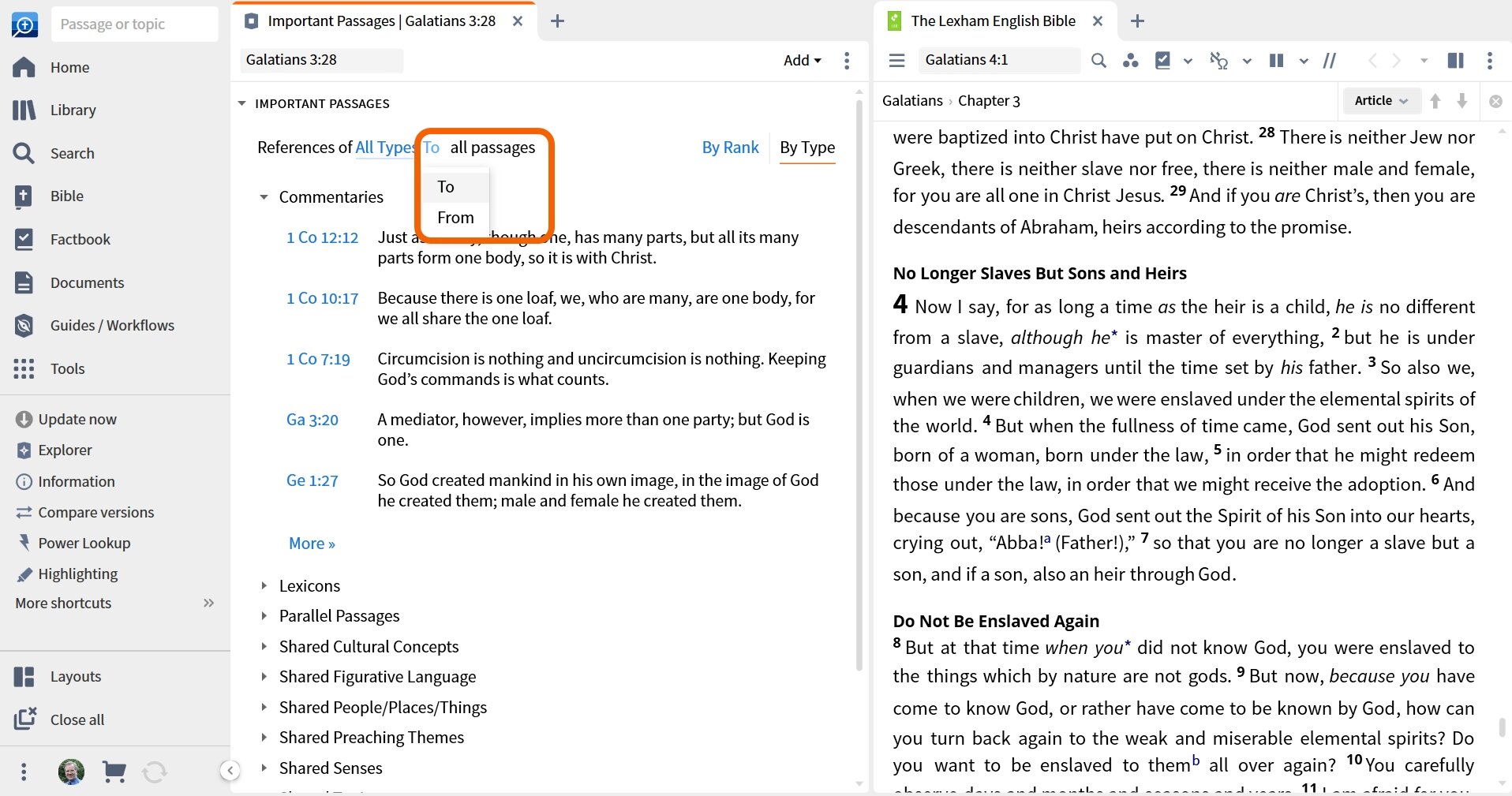Open the Bible panel kebab menu

pos(1490,60)
